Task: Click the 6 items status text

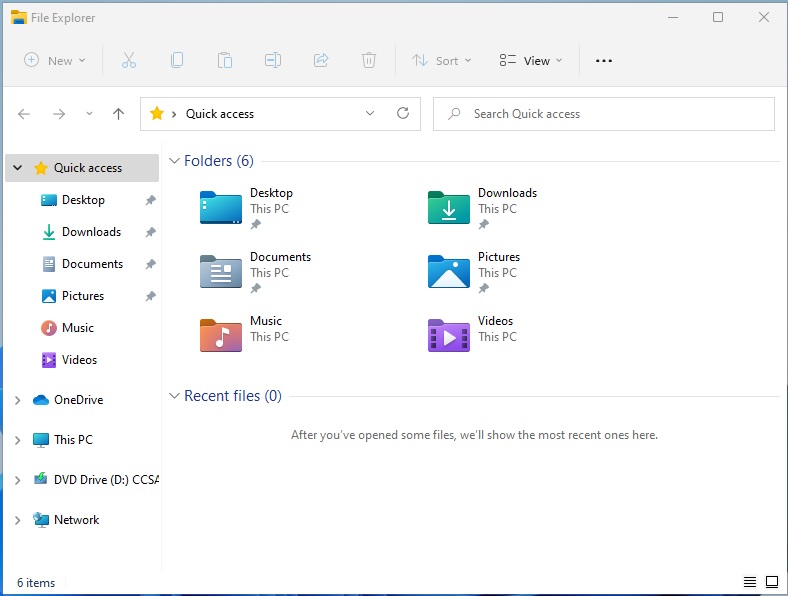Action: pyautogui.click(x=36, y=583)
